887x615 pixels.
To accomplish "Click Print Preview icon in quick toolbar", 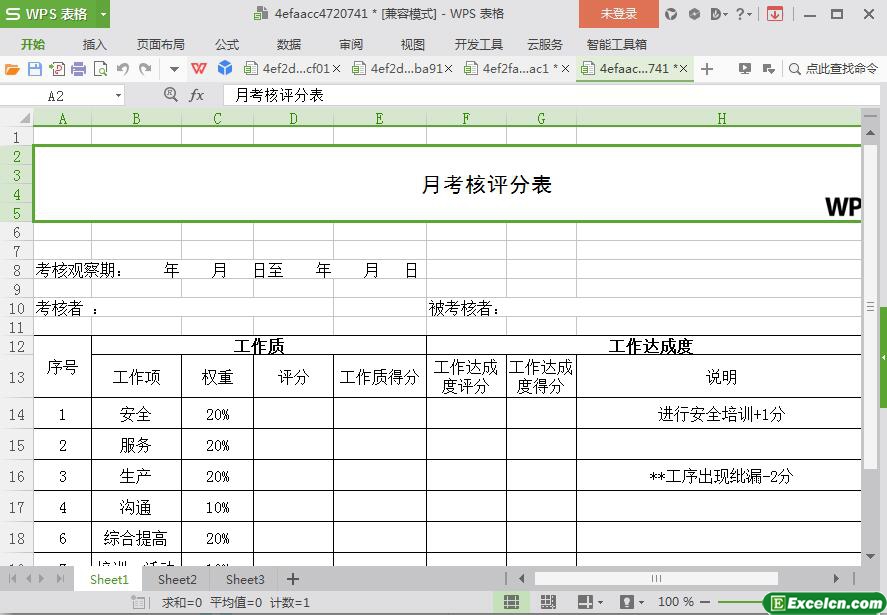I will (x=101, y=69).
